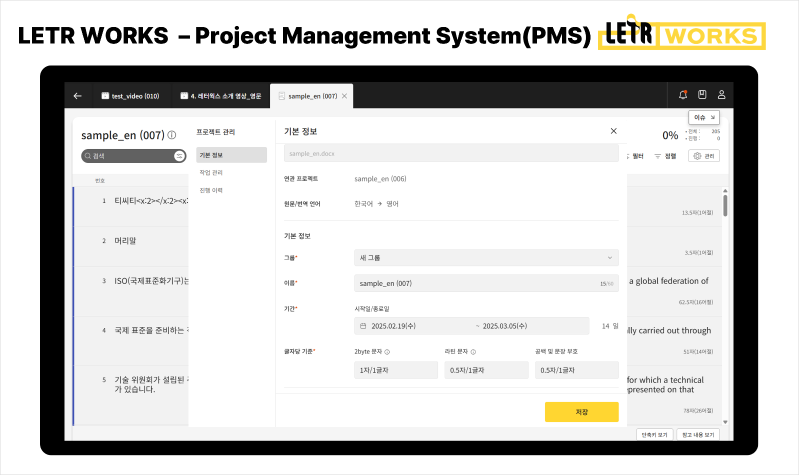Click the 라틴 문자 field 0.5자/1글자

pyautogui.click(x=486, y=370)
